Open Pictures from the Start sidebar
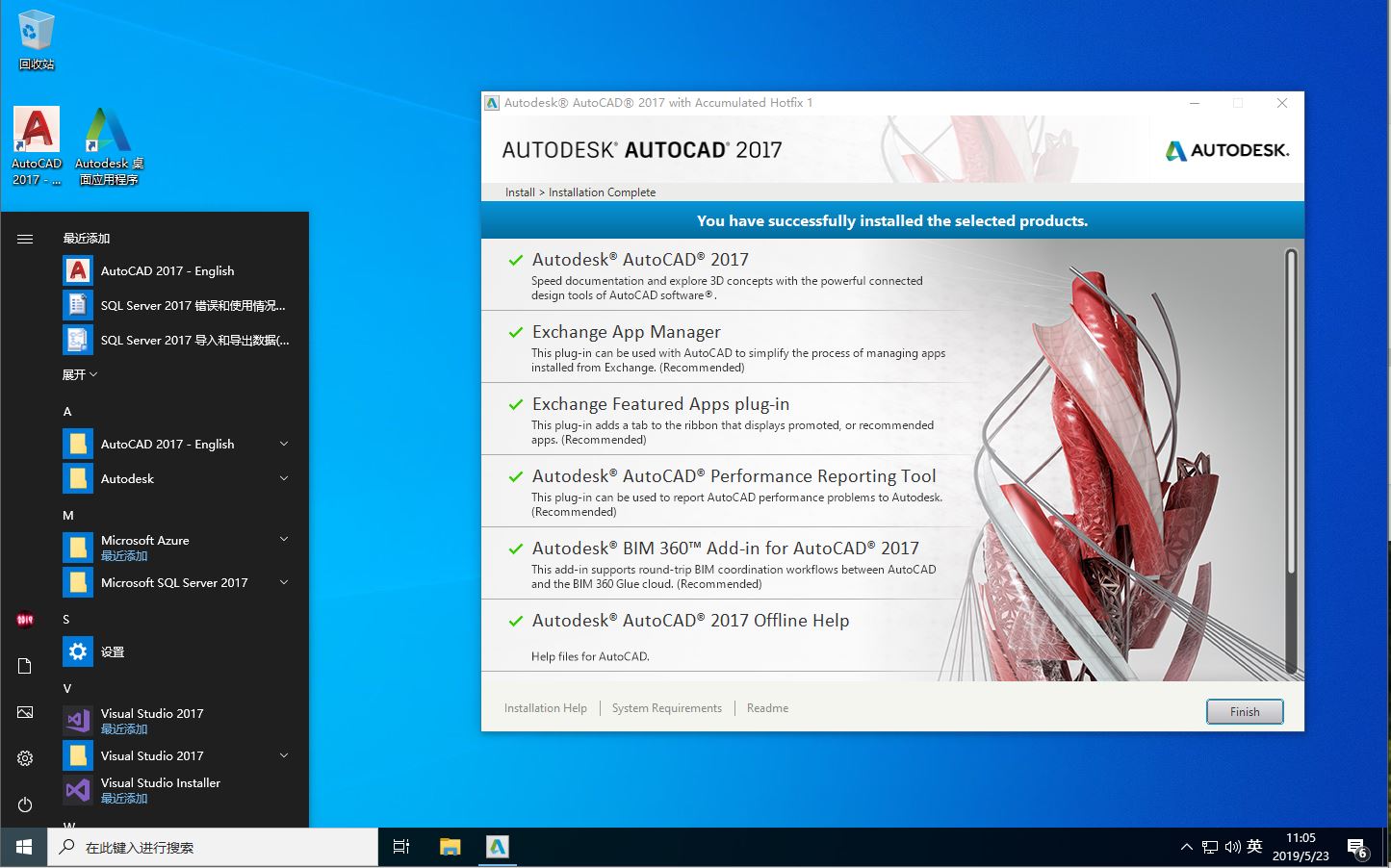This screenshot has height=868, width=1391. point(25,712)
